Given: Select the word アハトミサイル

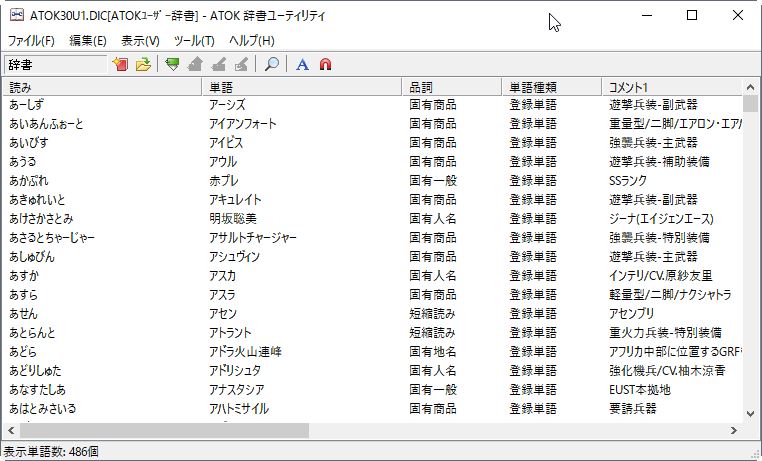Looking at the screenshot, I should [239, 408].
